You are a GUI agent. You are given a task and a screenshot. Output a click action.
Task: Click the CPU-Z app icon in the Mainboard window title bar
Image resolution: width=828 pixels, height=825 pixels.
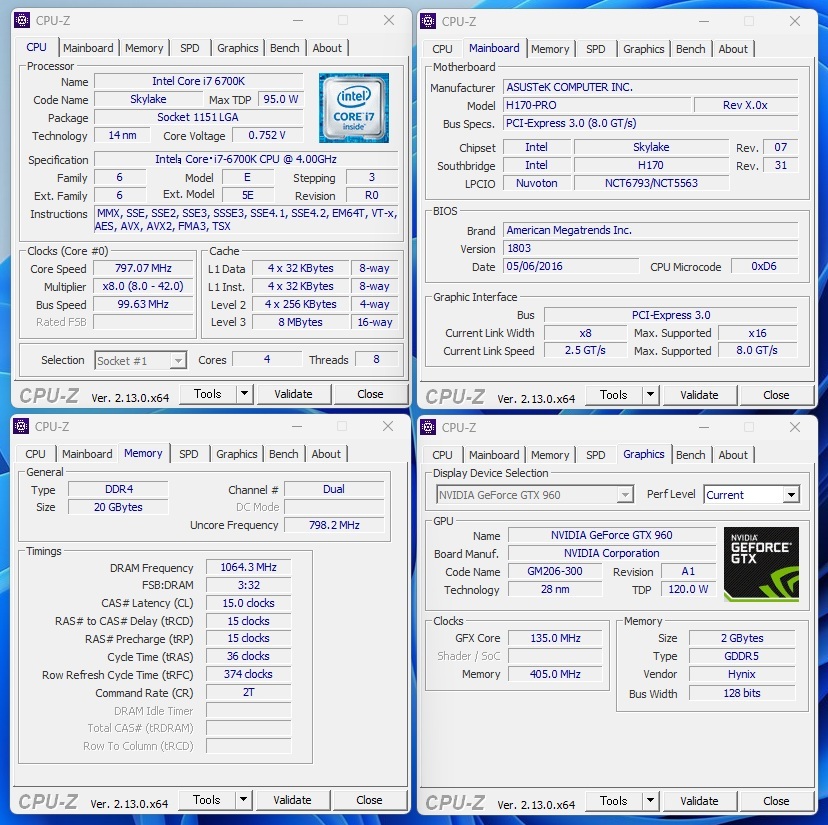click(x=428, y=21)
